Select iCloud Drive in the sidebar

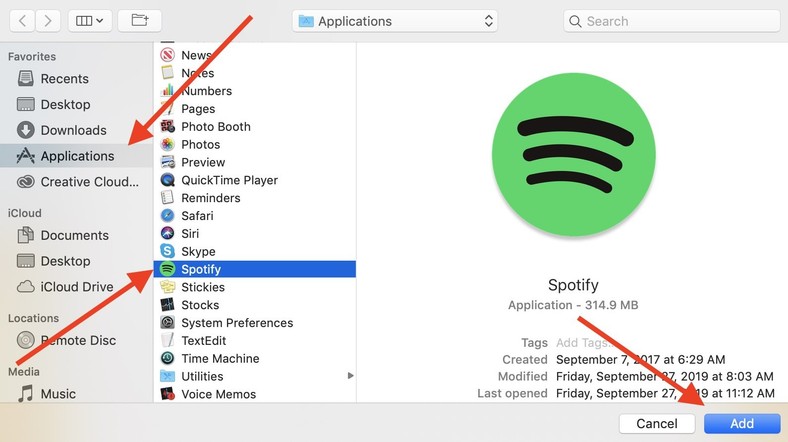pyautogui.click(x=76, y=287)
